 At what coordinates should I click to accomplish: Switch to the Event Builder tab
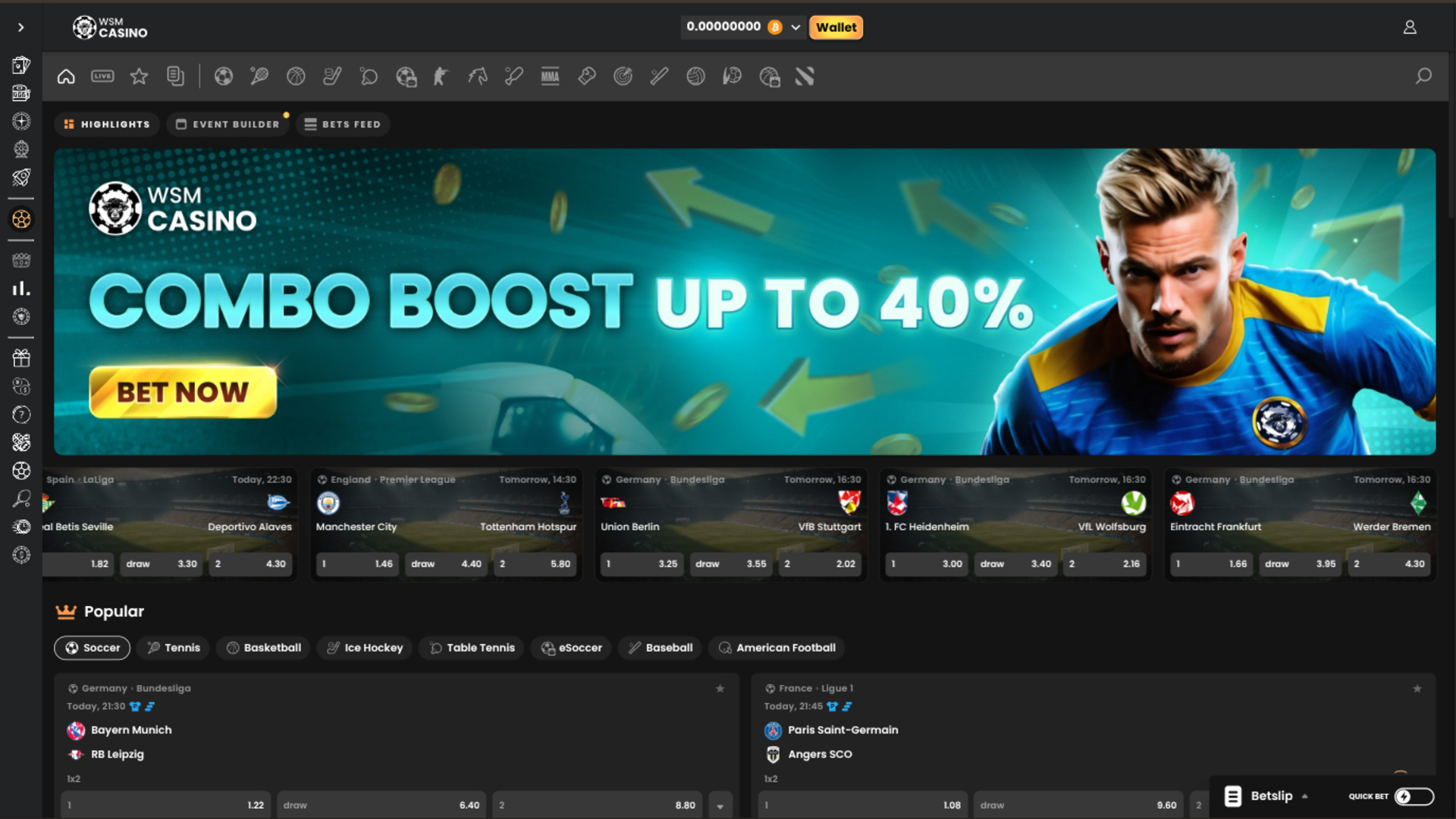pyautogui.click(x=227, y=124)
